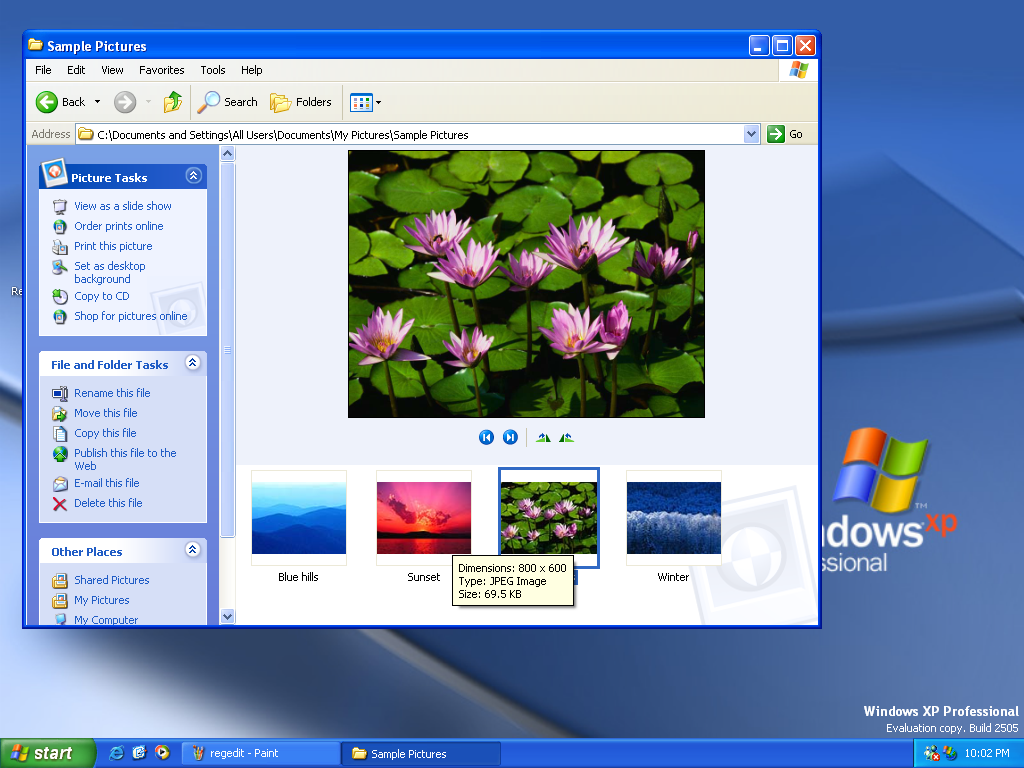Click Publish this file to the Web
Viewport: 1024px width, 768px height.
pyautogui.click(x=125, y=459)
